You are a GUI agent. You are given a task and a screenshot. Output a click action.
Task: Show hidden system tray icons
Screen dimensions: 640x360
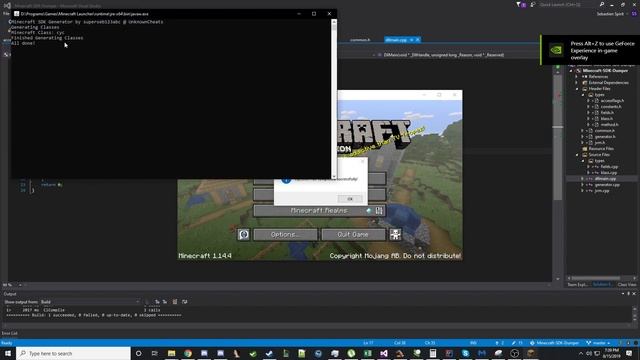click(x=581, y=353)
